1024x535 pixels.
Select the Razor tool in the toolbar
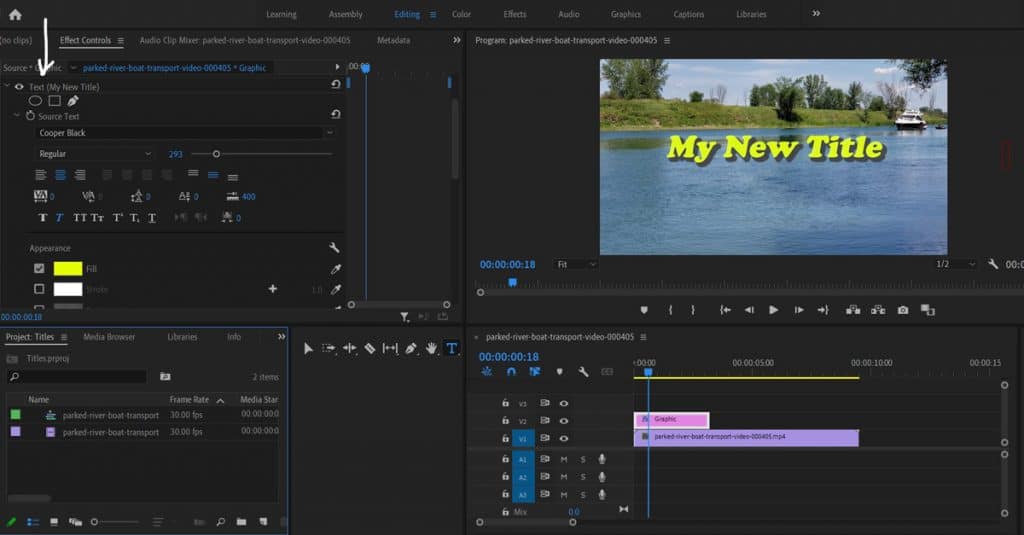click(369, 348)
